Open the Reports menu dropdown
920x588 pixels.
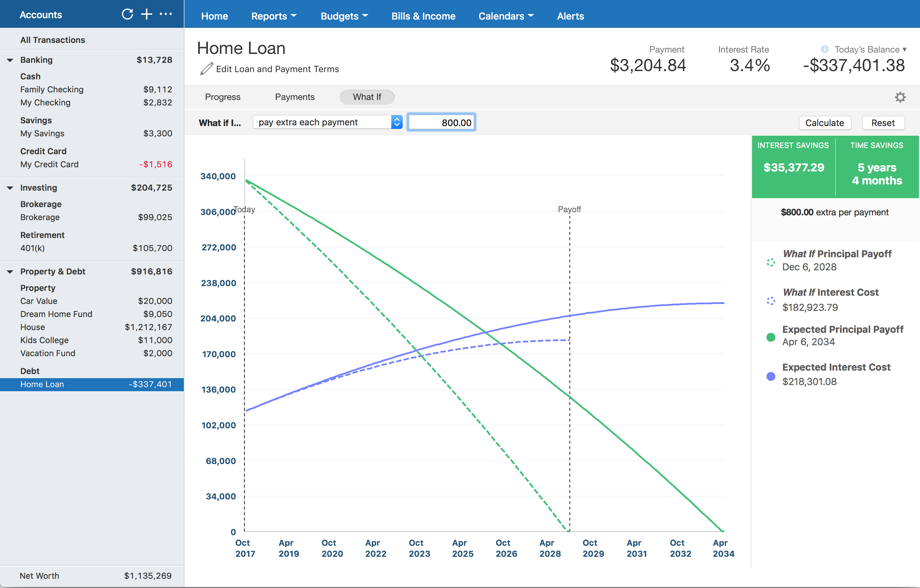[273, 16]
